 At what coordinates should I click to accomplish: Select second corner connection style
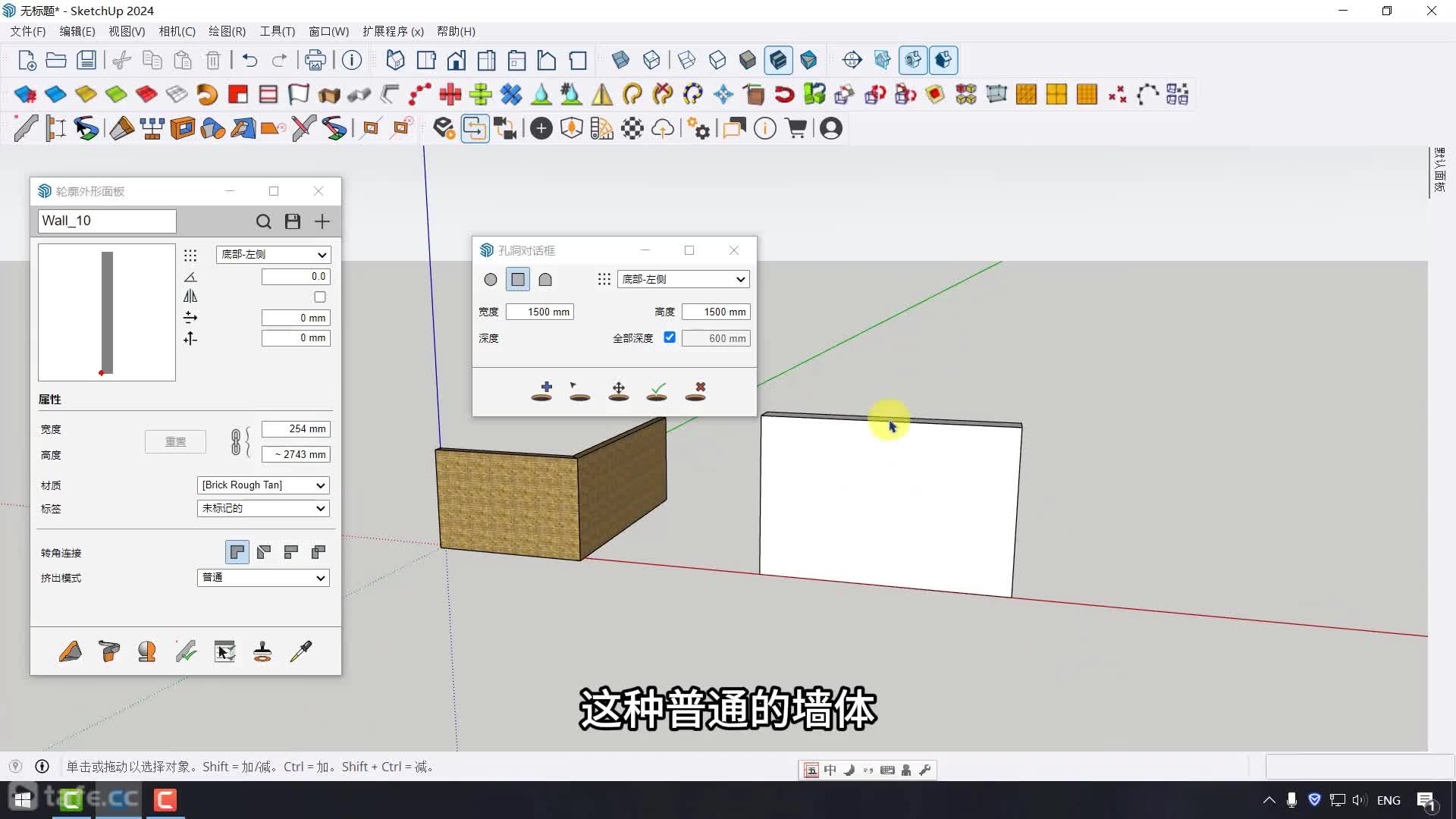tap(264, 552)
